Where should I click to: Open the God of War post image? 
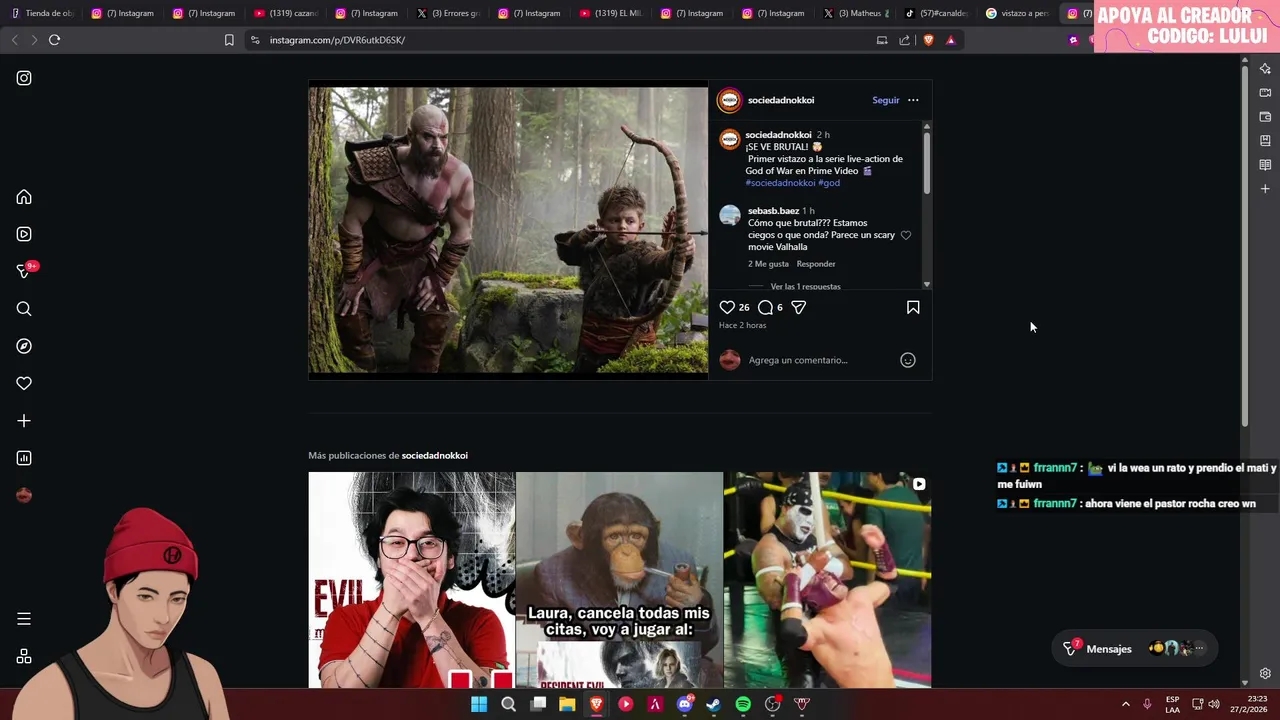coord(508,230)
